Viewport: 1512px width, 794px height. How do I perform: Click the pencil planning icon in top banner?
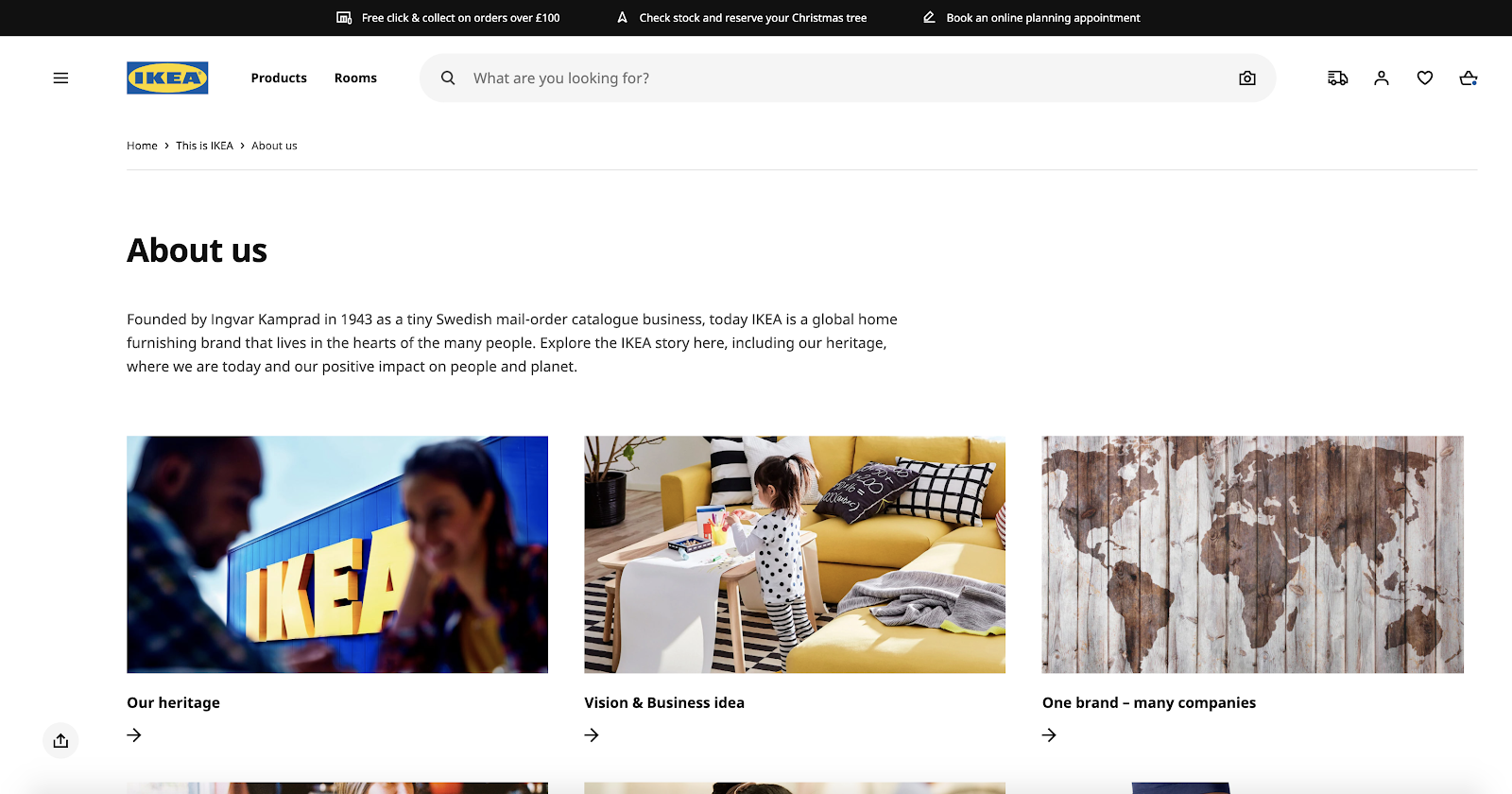click(929, 18)
